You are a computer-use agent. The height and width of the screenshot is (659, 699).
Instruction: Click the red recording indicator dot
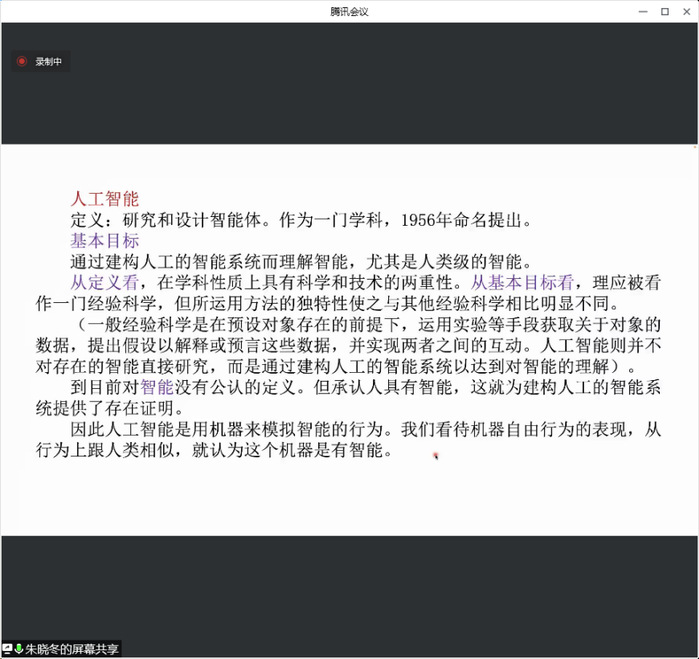[21, 61]
